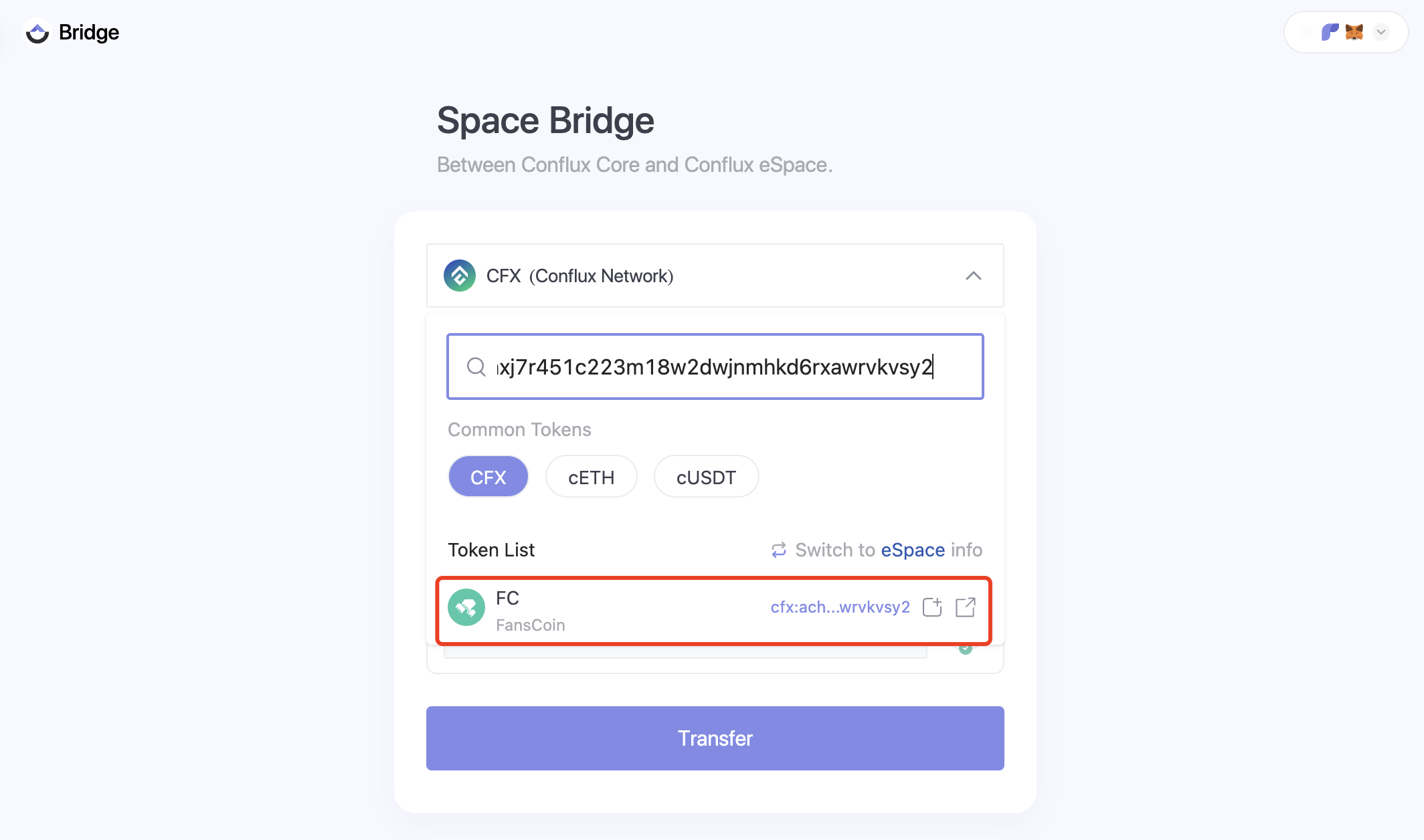The height and width of the screenshot is (840, 1424).
Task: Open FC contract in explorer via external link icon
Action: pos(966,607)
